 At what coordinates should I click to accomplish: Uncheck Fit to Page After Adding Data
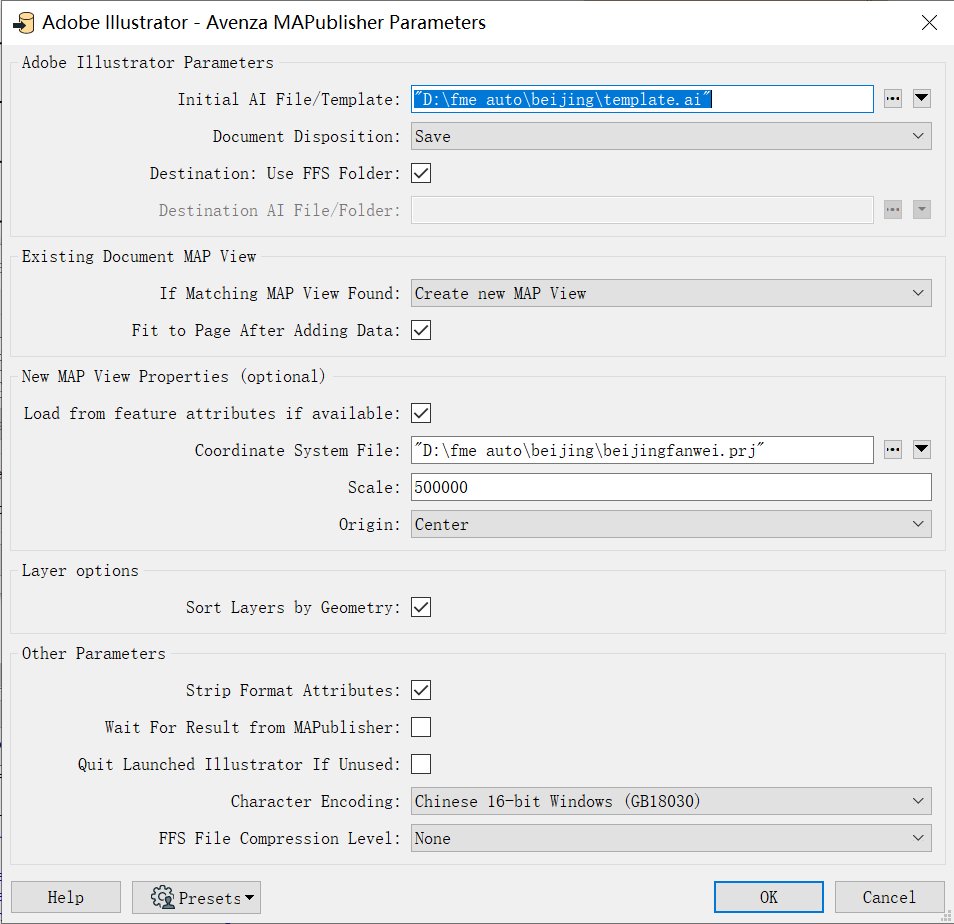click(x=421, y=330)
